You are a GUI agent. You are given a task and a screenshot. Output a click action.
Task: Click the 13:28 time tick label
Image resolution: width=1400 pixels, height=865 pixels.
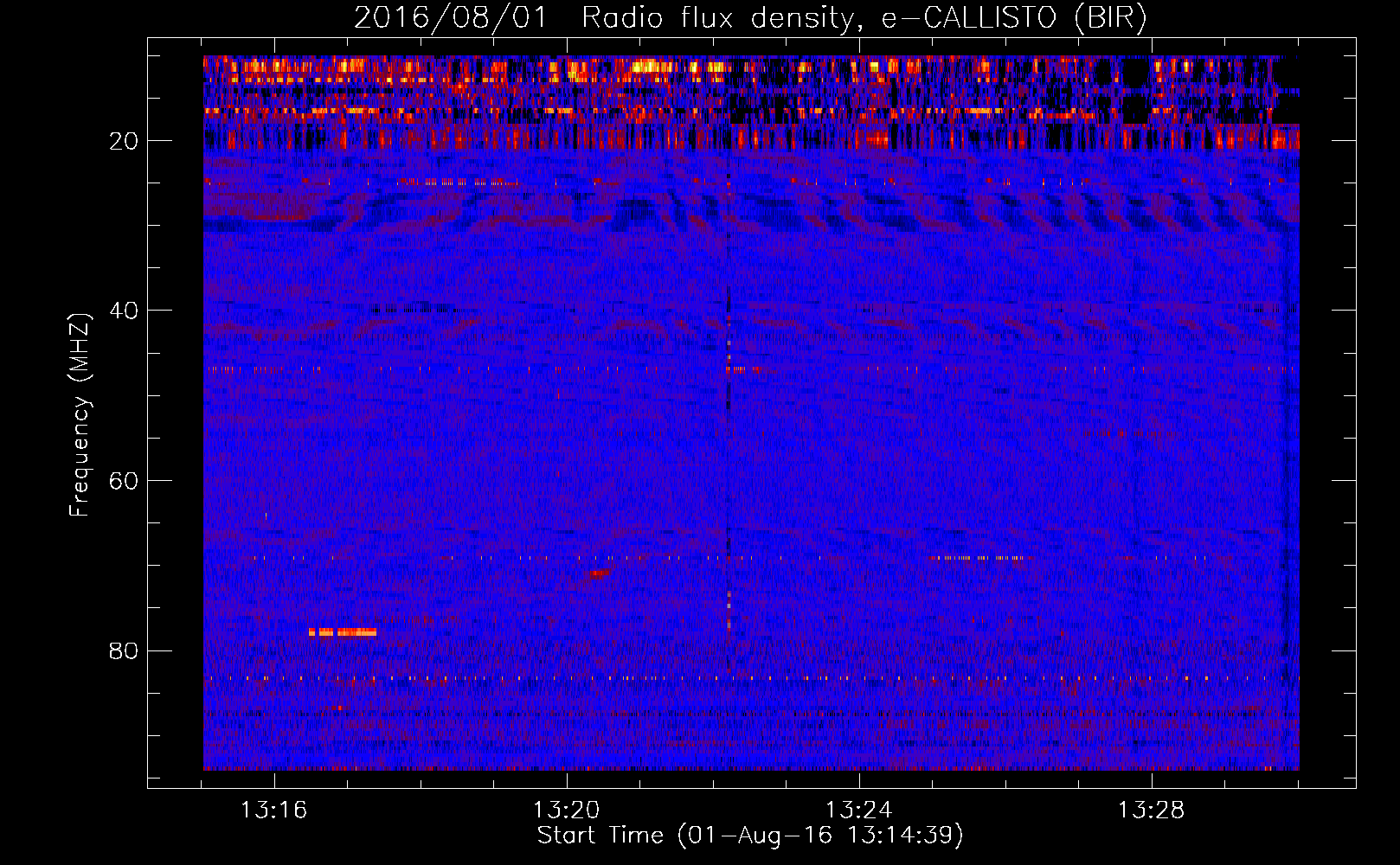coord(1151,811)
